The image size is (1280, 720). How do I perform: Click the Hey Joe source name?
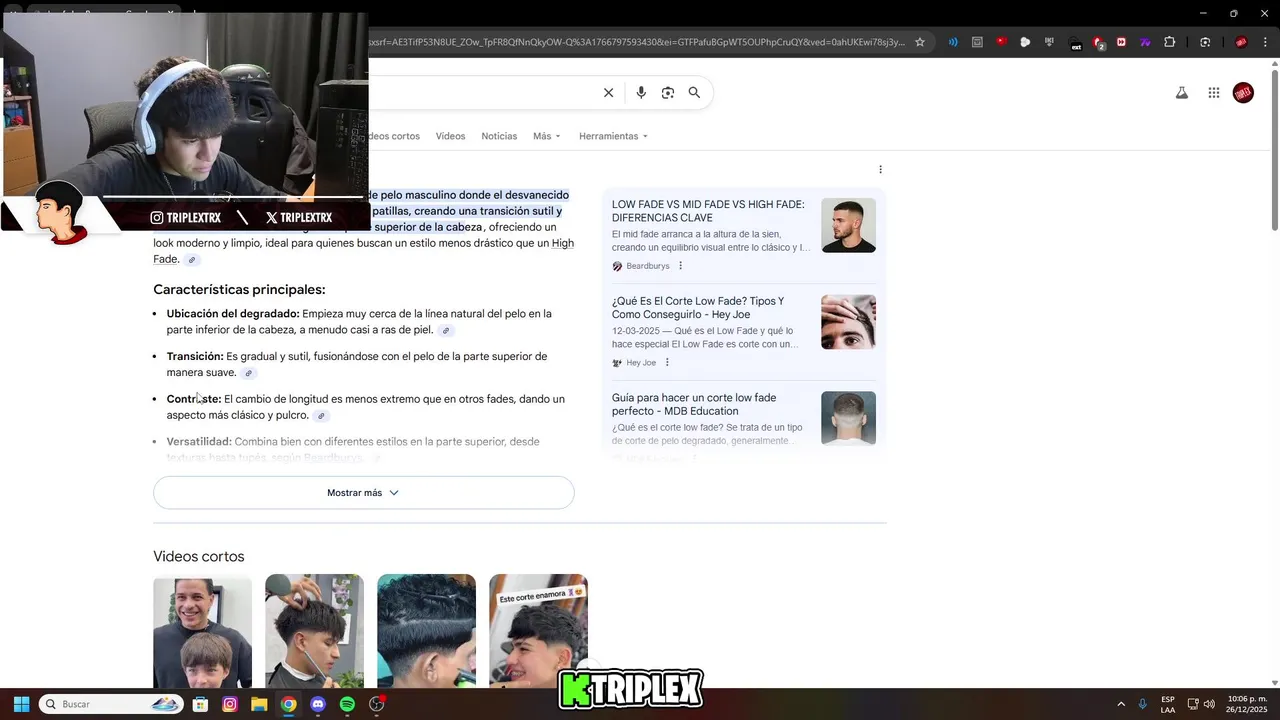(x=641, y=362)
